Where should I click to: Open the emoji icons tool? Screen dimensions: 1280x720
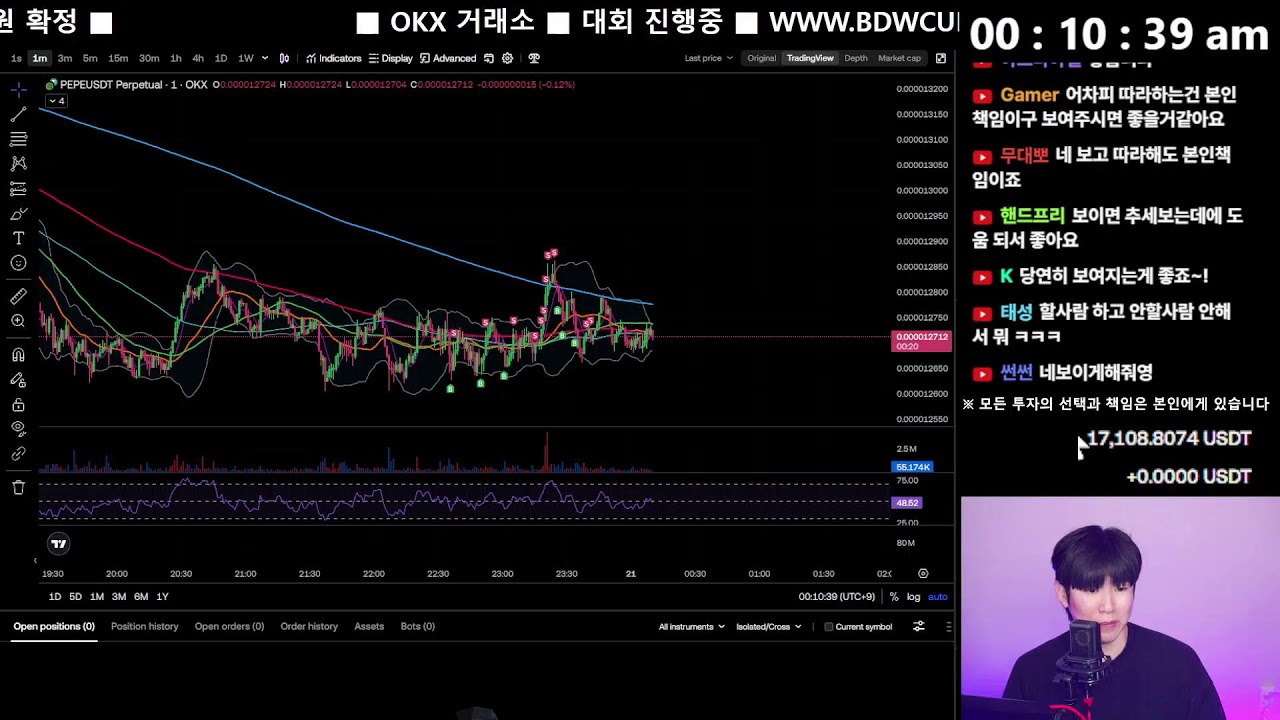point(18,263)
